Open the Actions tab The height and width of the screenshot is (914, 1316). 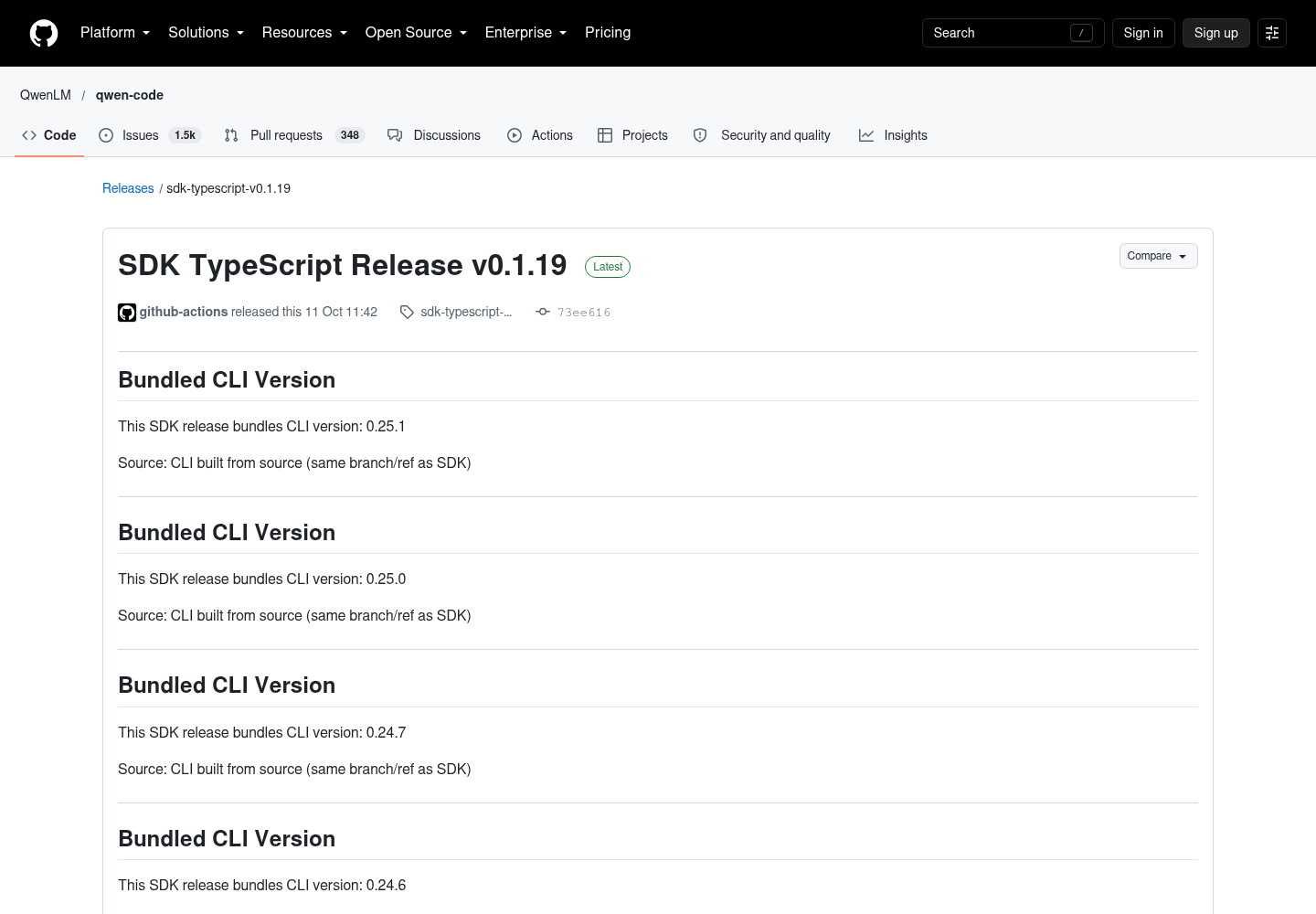click(x=540, y=135)
